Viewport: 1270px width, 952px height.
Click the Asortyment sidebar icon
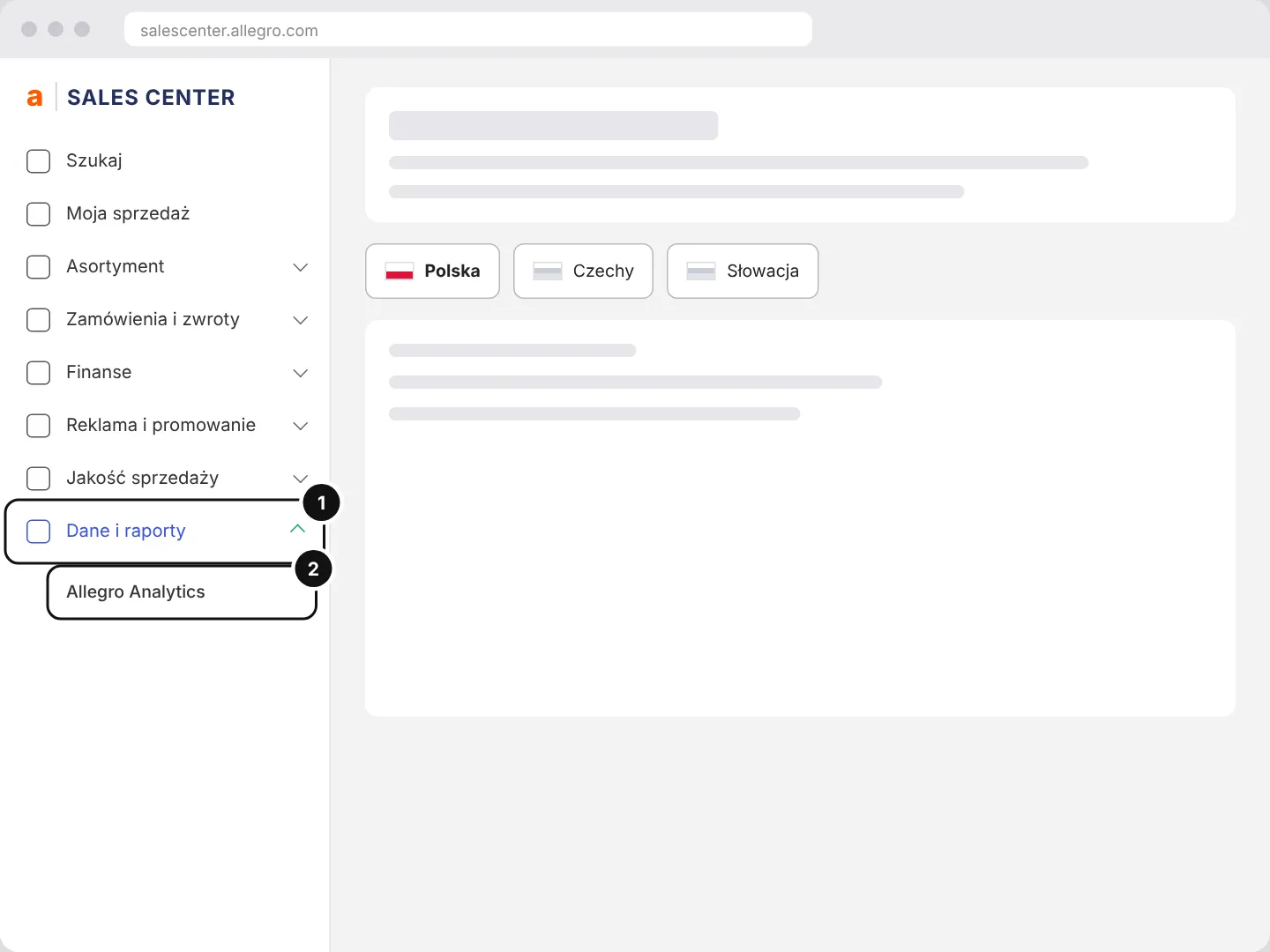click(x=39, y=267)
